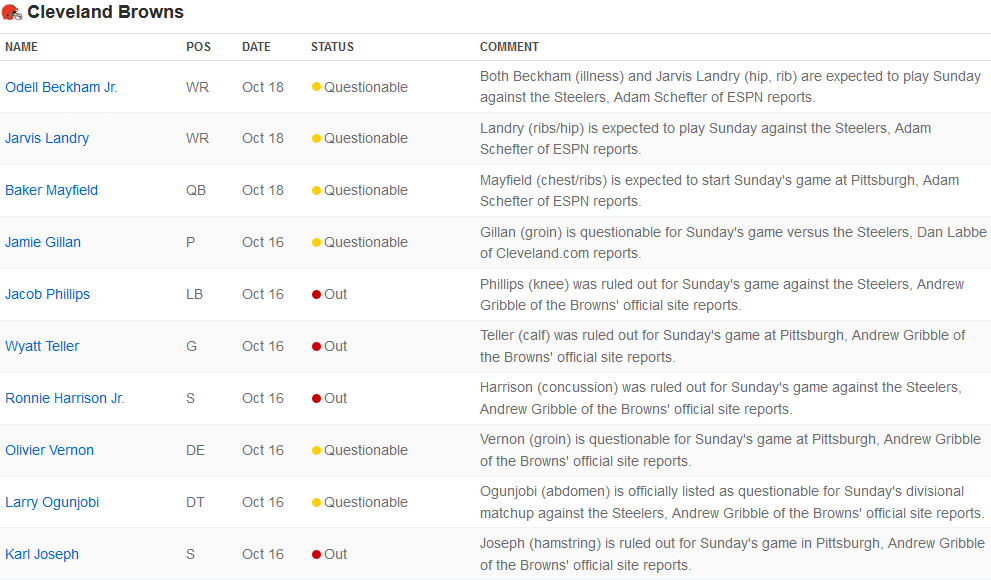Image resolution: width=991 pixels, height=580 pixels.
Task: Click the Ogunjobi (abdomen) comment text
Action: [x=732, y=502]
